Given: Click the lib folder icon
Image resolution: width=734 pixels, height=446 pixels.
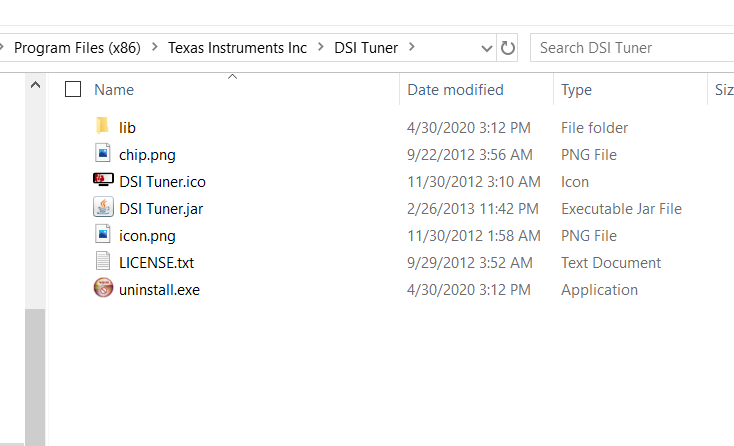Looking at the screenshot, I should (x=103, y=126).
